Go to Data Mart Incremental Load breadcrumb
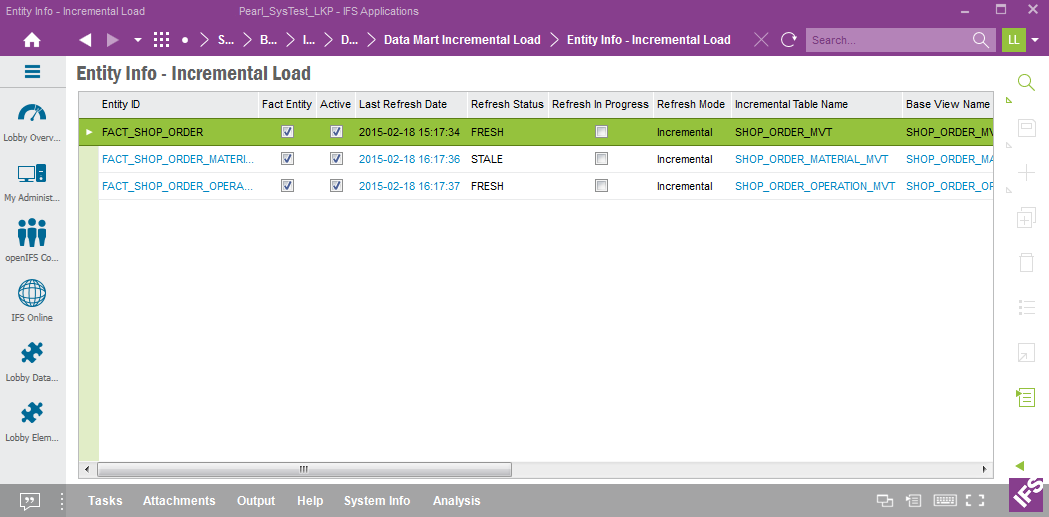Screen dimensions: 1049x517 (462, 40)
